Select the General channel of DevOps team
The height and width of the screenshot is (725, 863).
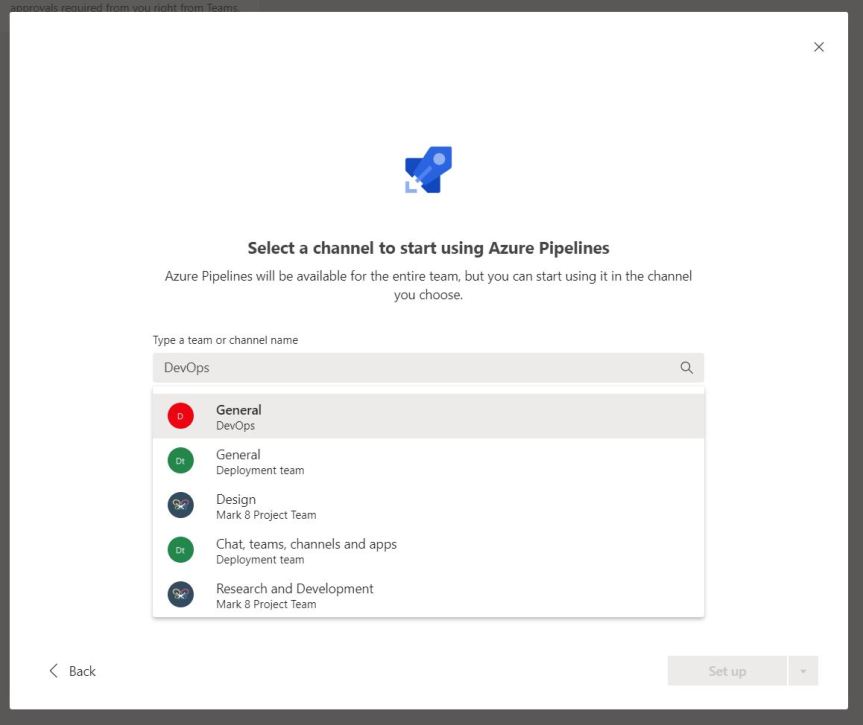[428, 416]
